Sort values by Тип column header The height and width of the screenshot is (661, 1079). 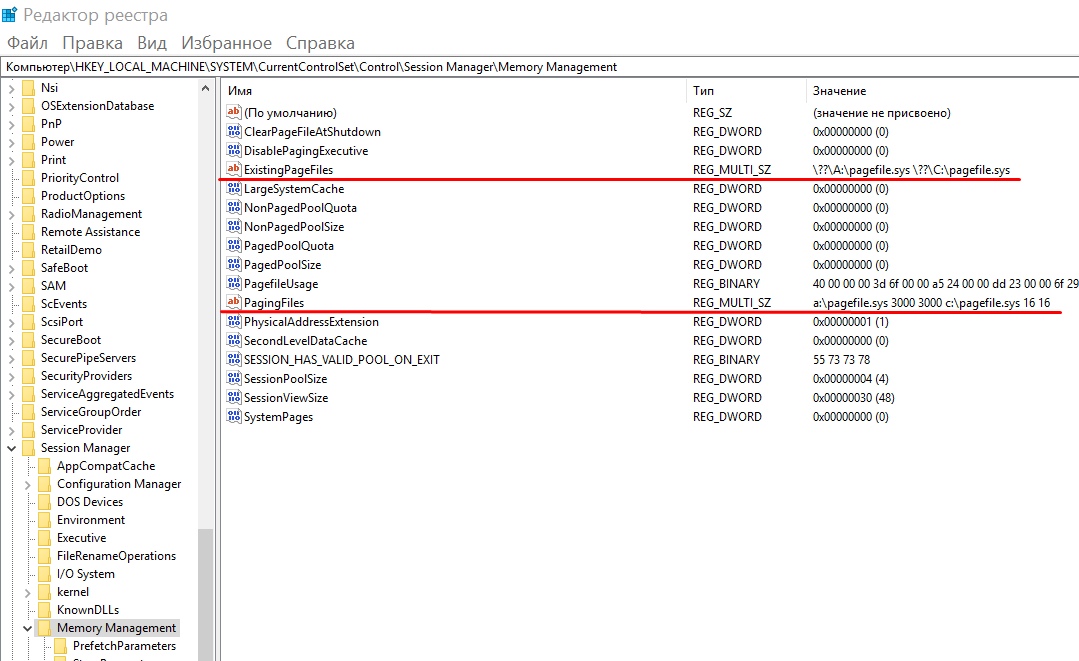pyautogui.click(x=703, y=91)
